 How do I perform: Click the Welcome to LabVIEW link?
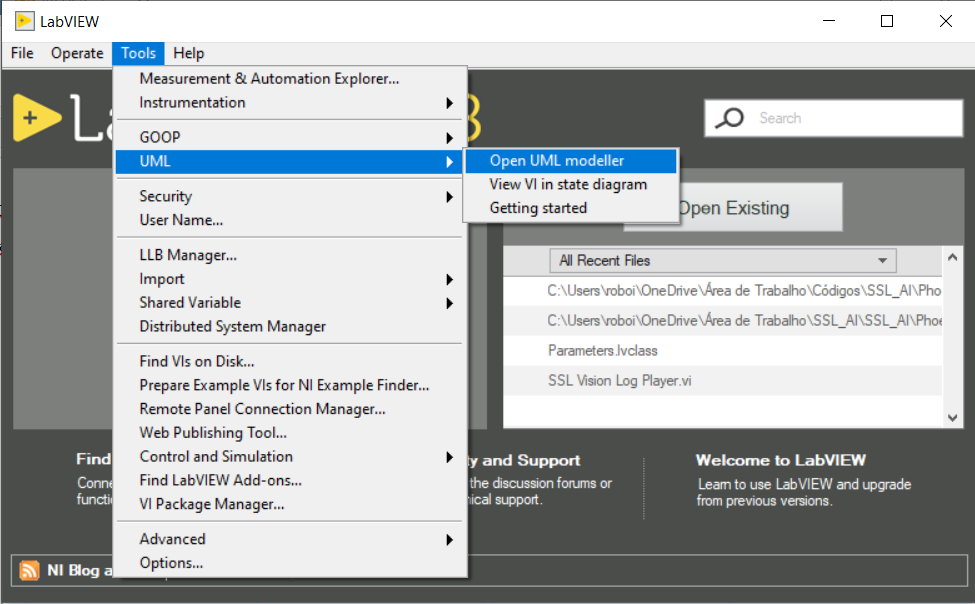click(780, 460)
